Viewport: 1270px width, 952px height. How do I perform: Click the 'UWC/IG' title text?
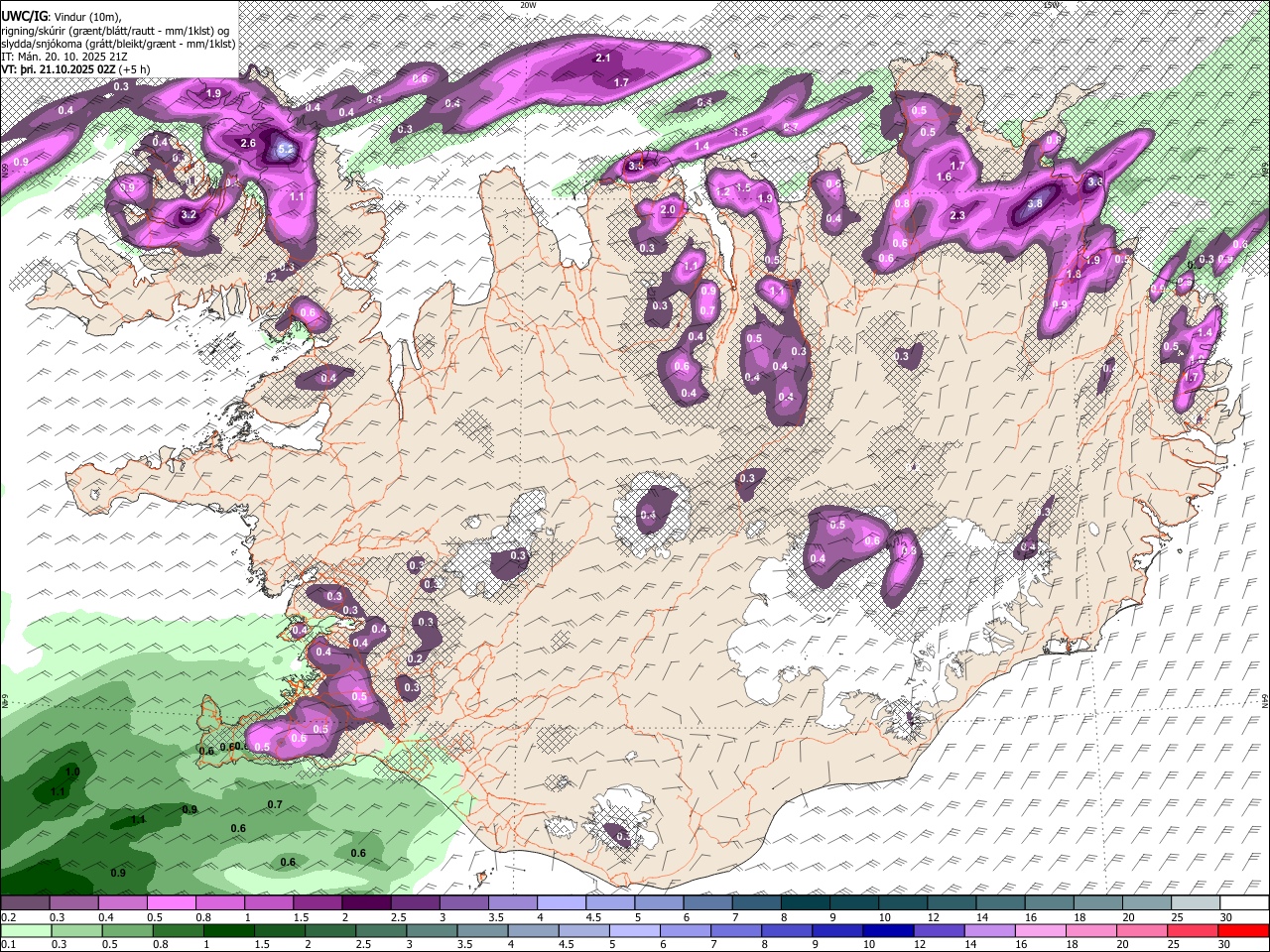click(23, 17)
